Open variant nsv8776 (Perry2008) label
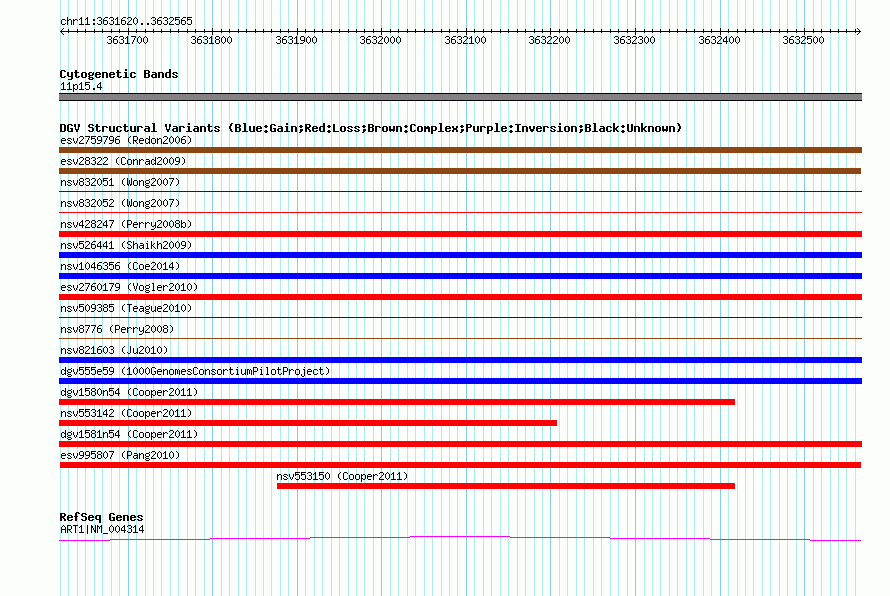 click(117, 329)
